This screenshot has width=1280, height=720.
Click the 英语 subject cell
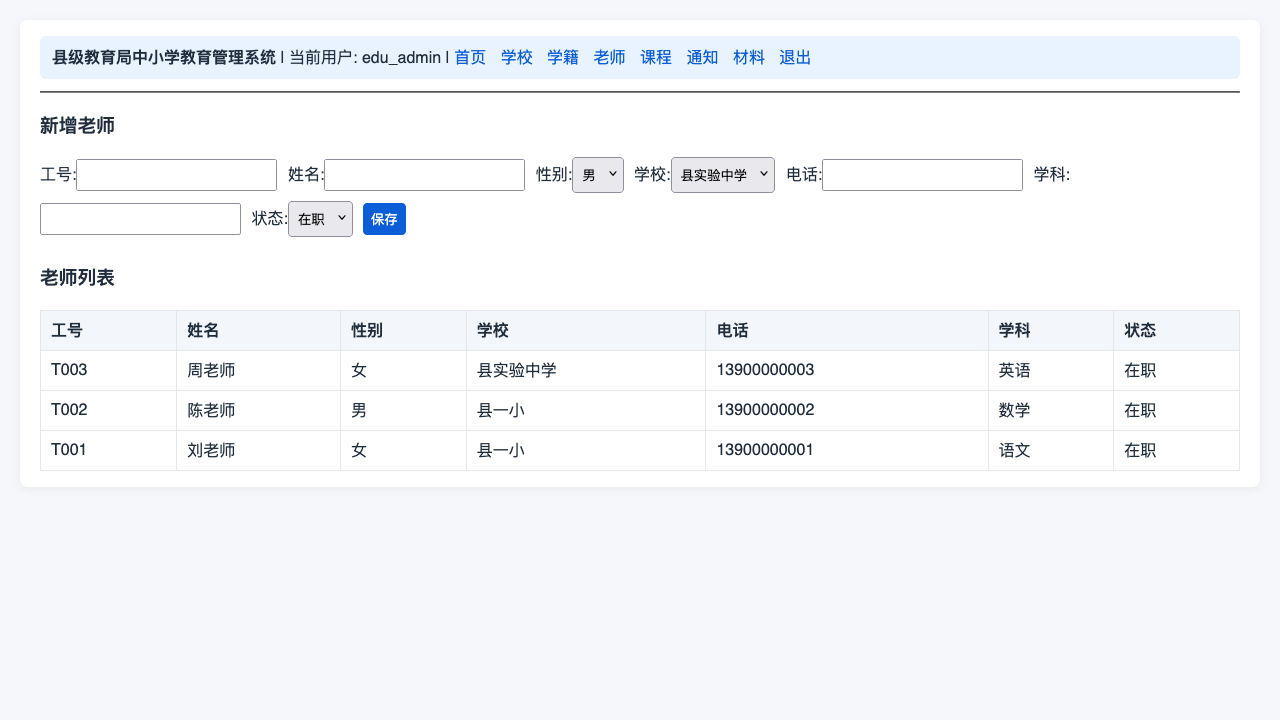[x=1051, y=370]
